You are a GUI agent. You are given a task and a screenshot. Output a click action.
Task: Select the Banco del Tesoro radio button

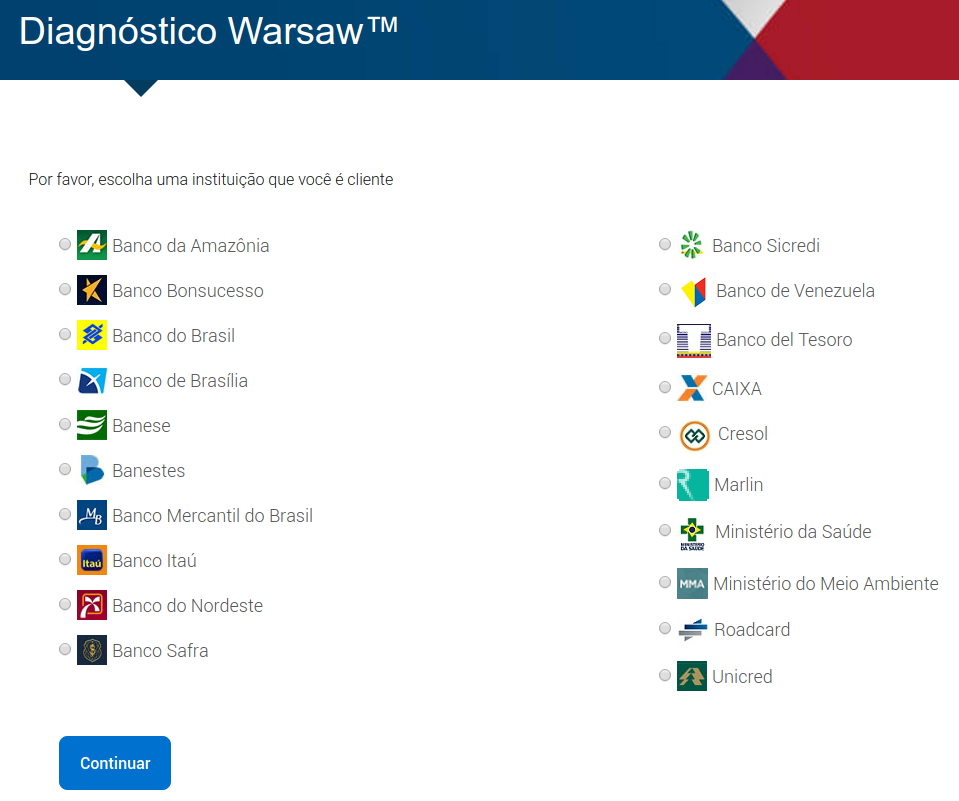[x=665, y=338]
